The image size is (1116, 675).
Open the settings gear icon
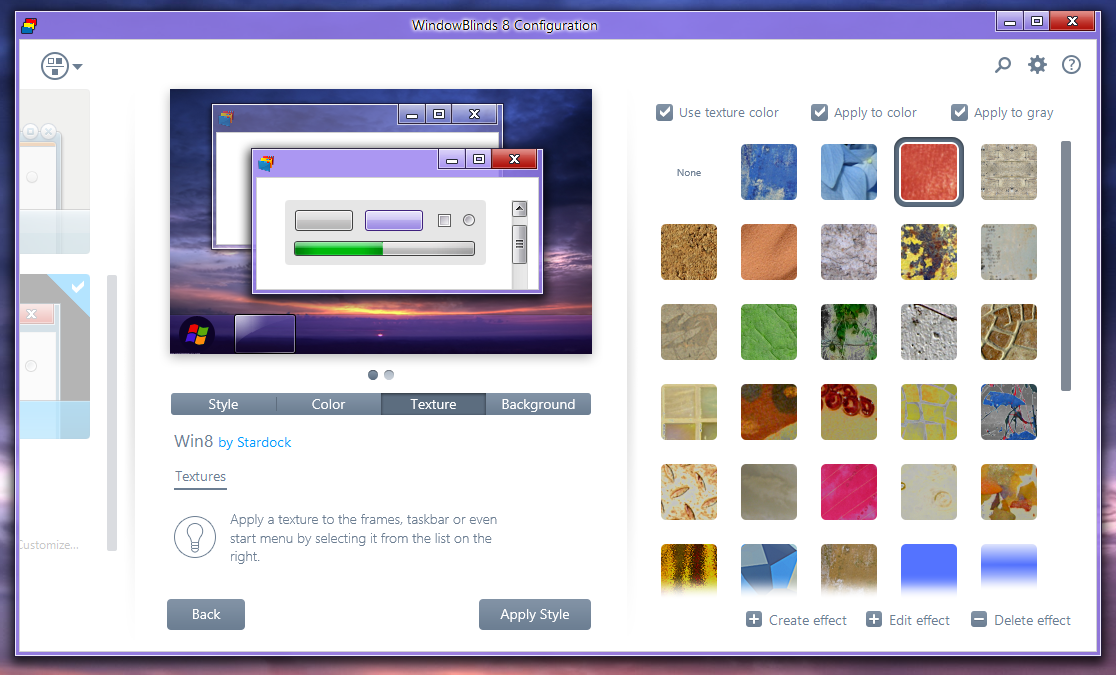(1037, 66)
